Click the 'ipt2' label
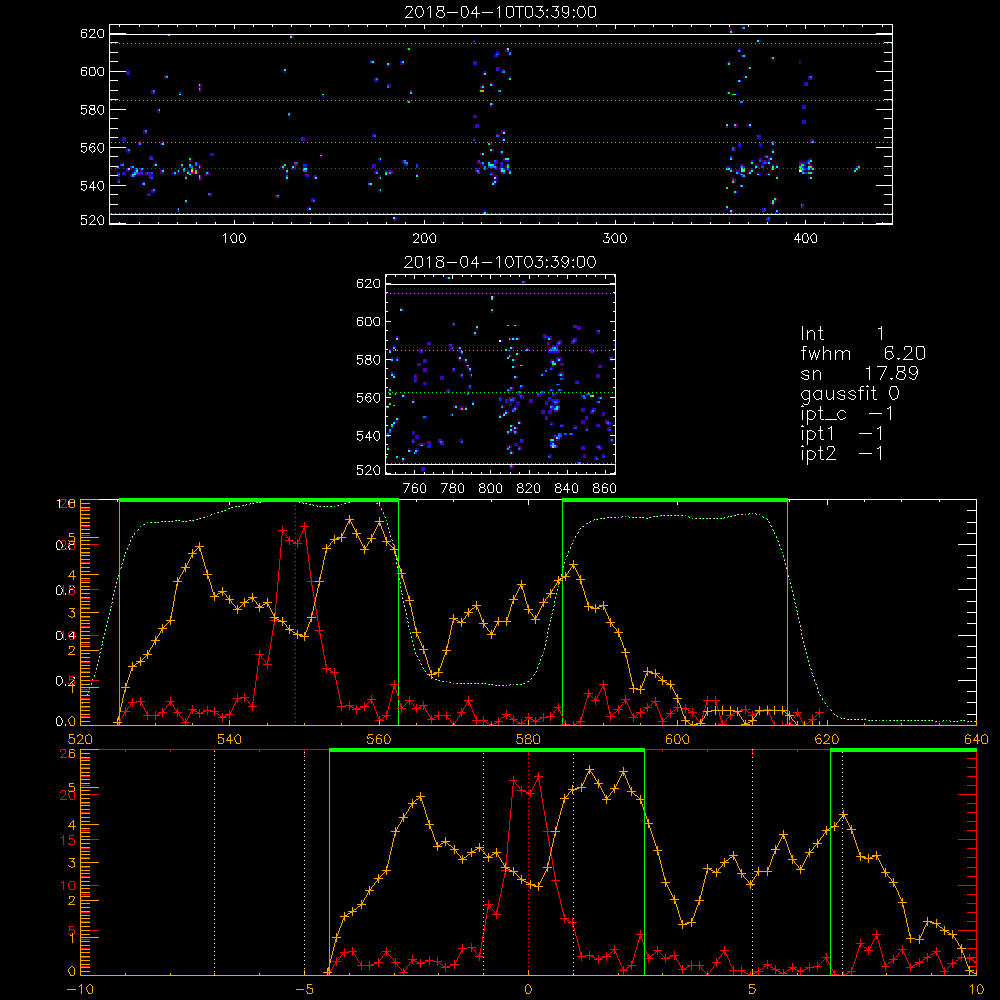Screen dimensions: 1000x1000 pos(818,454)
